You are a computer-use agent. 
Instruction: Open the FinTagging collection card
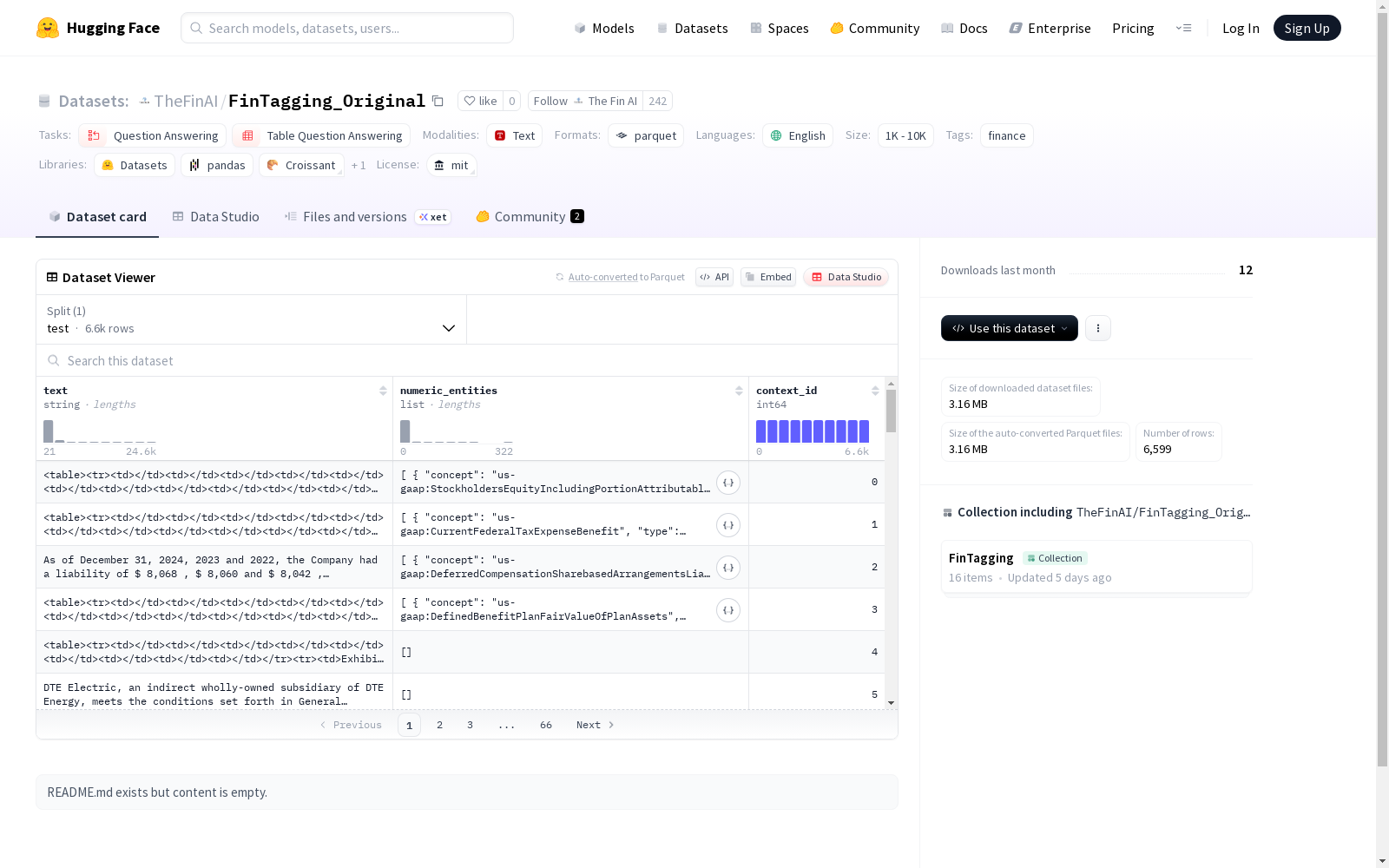[x=1096, y=567]
